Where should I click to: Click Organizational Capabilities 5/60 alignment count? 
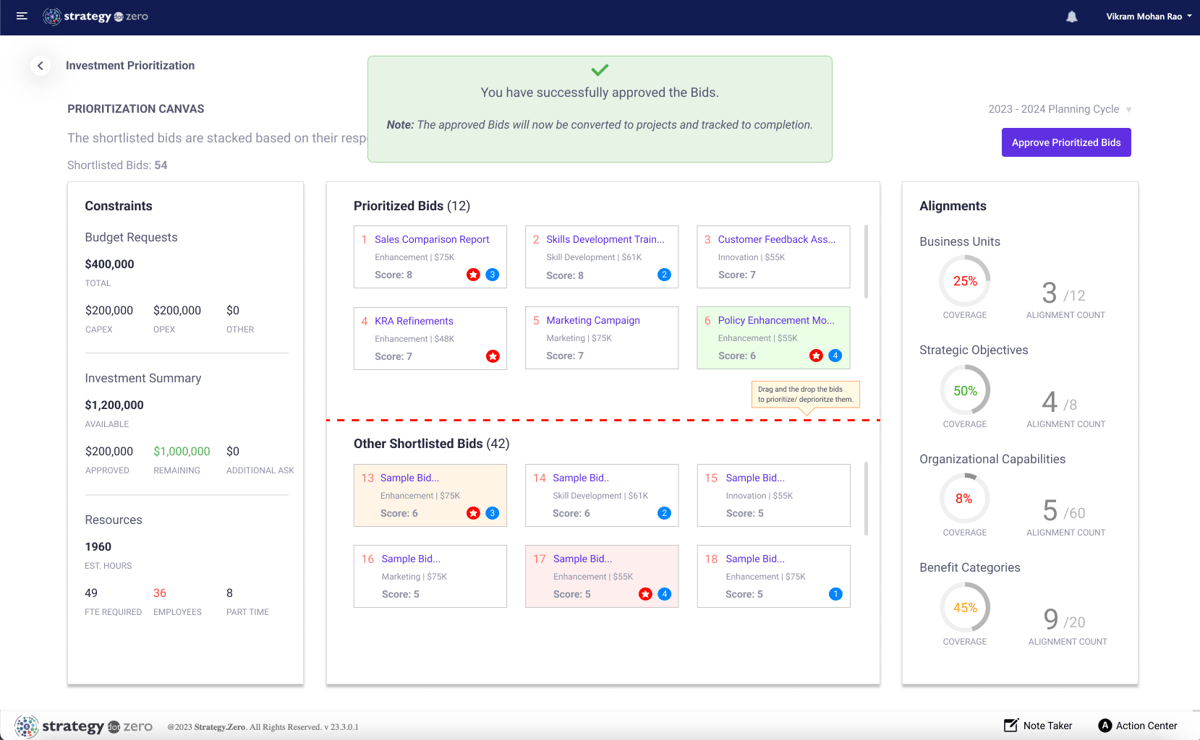[1064, 510]
